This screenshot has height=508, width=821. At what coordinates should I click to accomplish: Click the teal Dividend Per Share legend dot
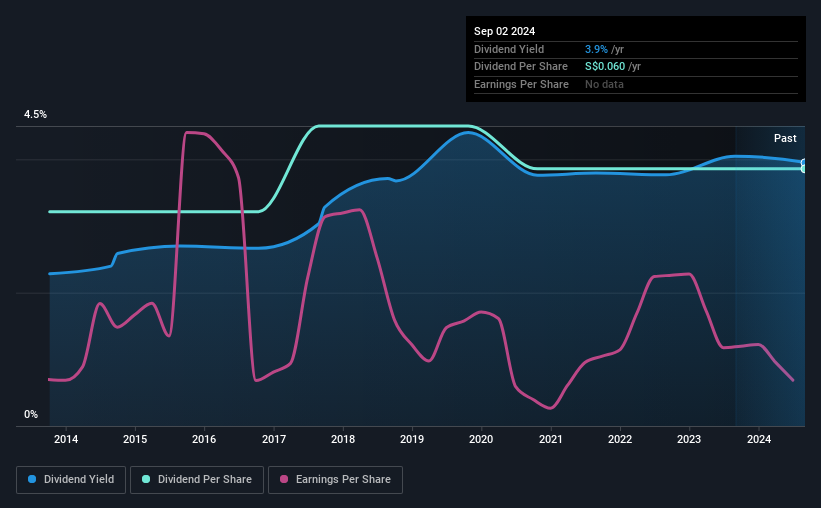click(146, 479)
